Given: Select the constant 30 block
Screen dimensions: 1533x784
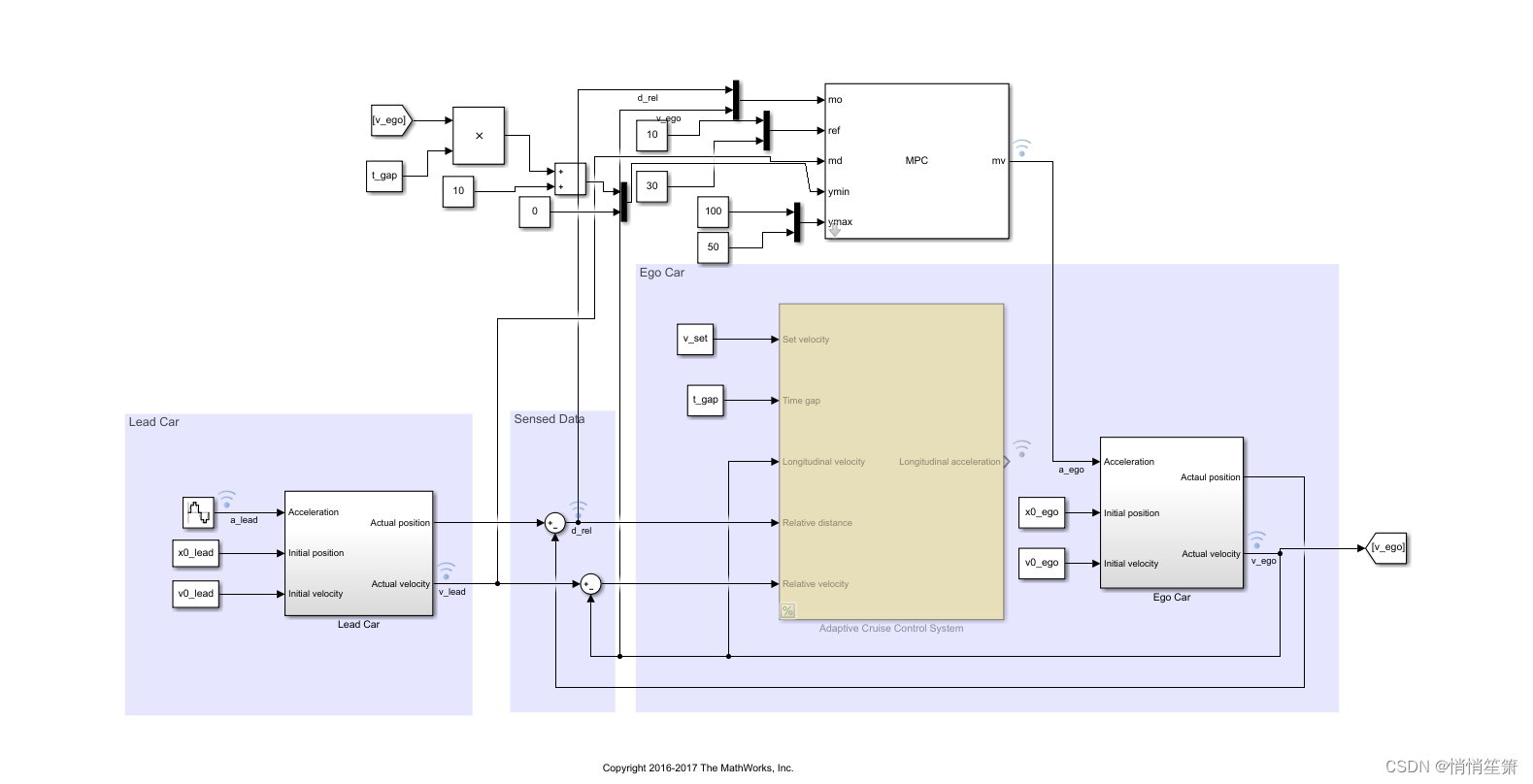Looking at the screenshot, I should pos(652,186).
